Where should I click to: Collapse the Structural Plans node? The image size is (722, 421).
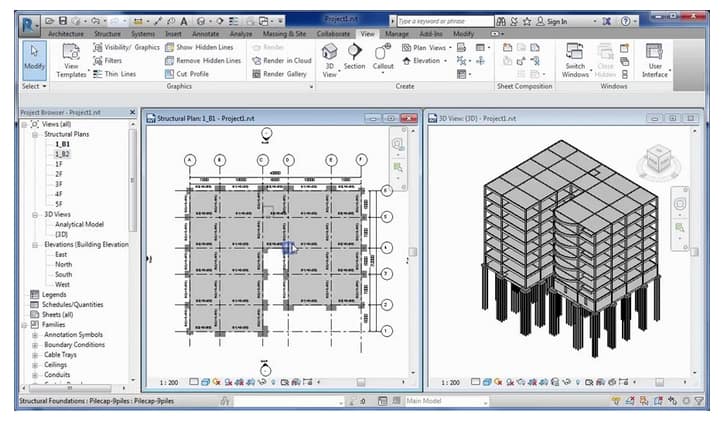[x=35, y=134]
